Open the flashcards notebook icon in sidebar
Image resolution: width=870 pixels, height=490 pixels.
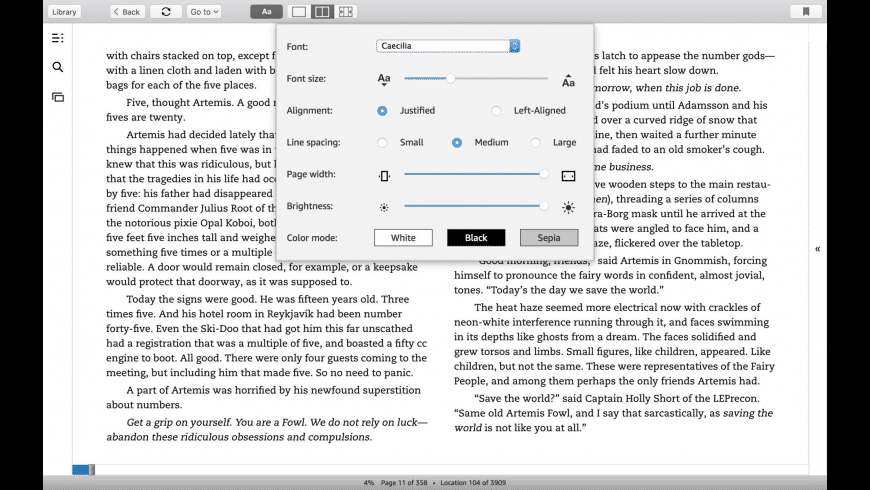point(58,97)
